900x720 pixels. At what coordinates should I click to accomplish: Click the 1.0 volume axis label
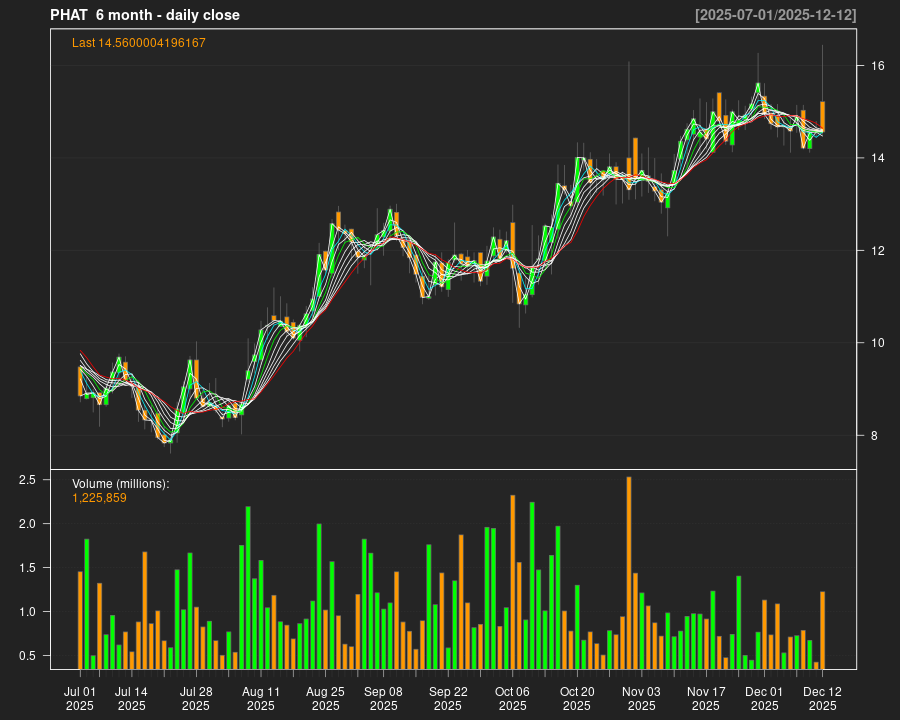pos(28,612)
